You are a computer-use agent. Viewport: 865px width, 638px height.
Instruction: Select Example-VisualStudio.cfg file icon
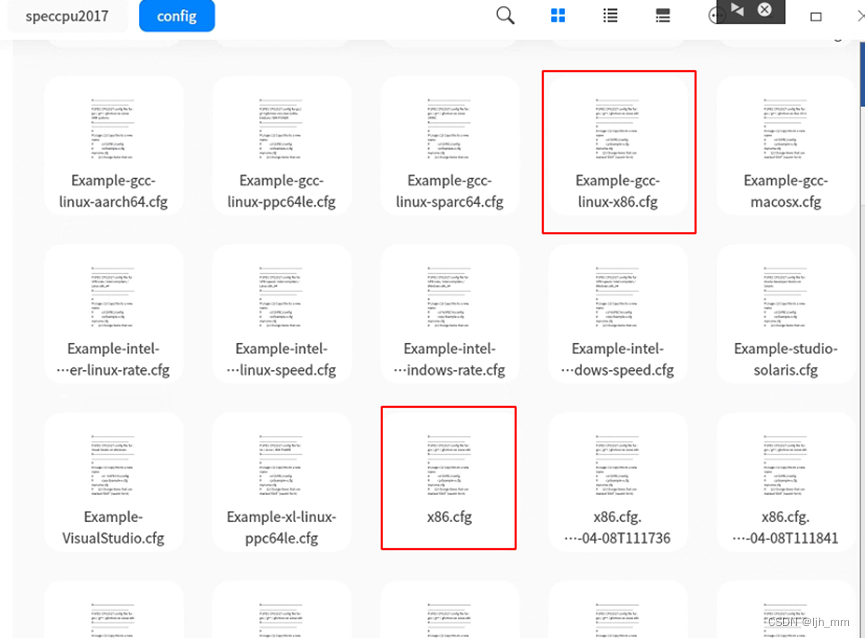tap(113, 466)
